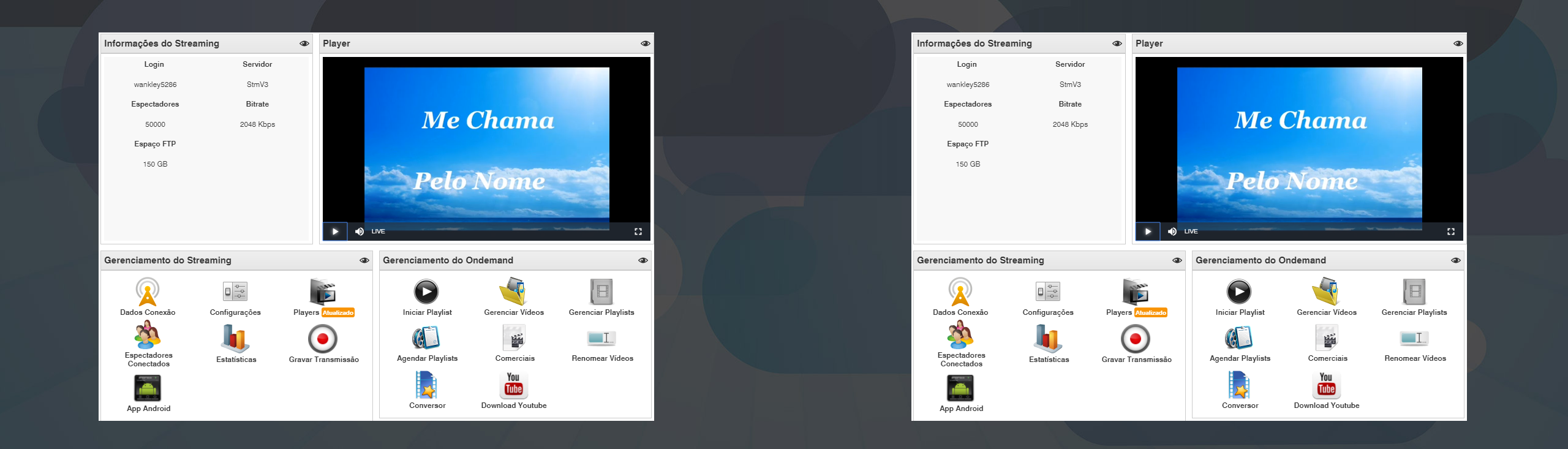Open Estatísticas chart icon in right dashboard

(x=1048, y=339)
